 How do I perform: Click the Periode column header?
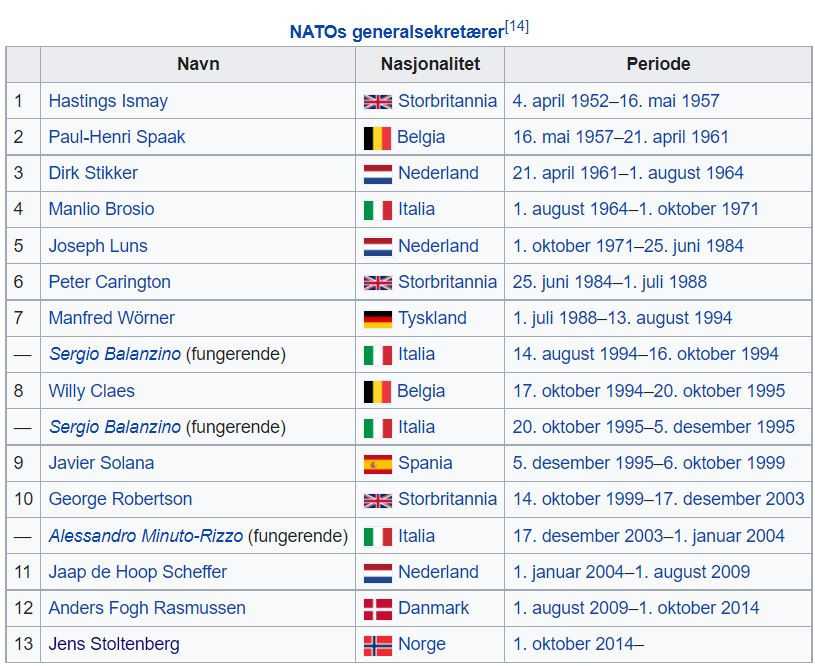[658, 64]
